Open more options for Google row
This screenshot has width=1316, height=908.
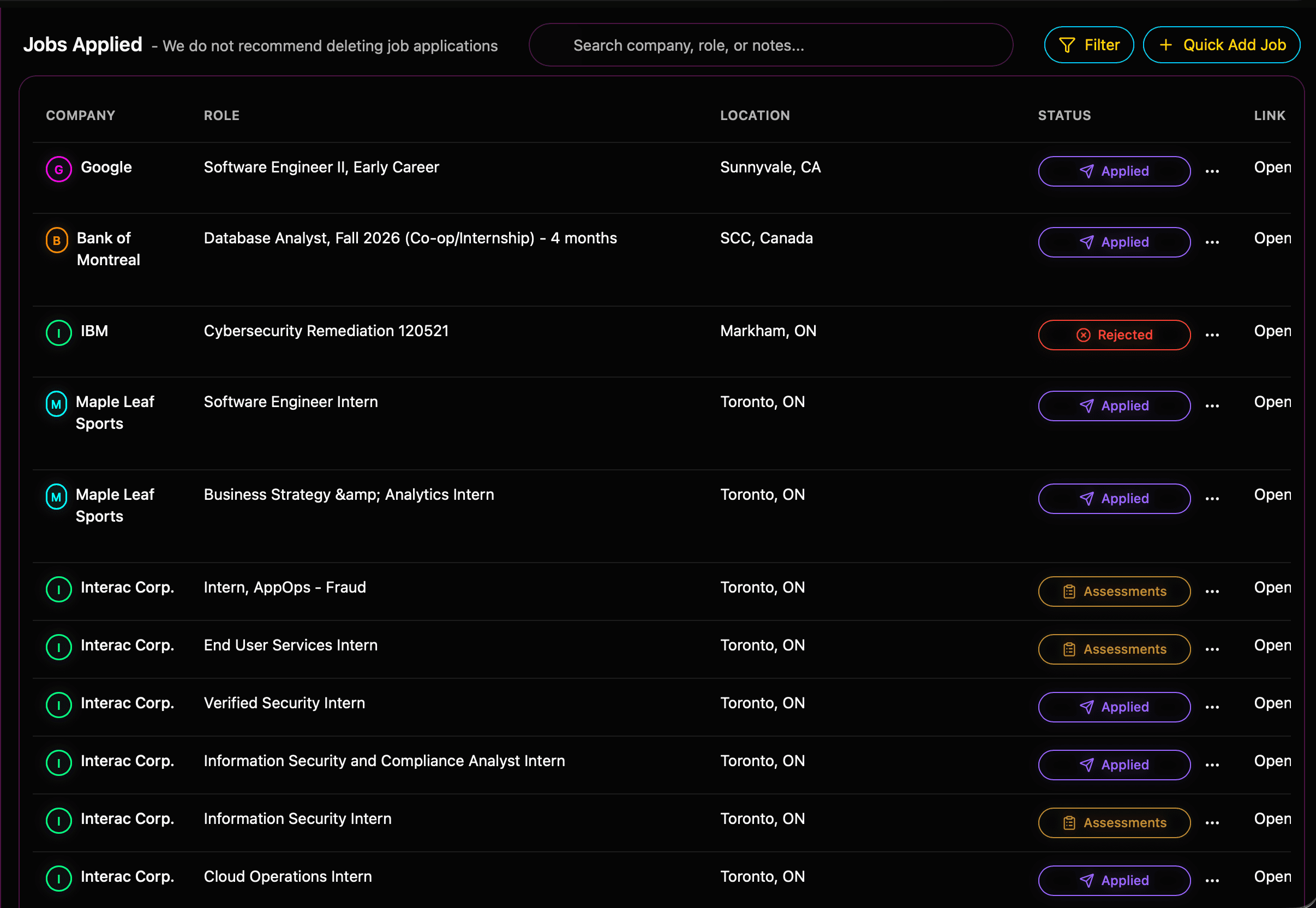tap(1212, 171)
